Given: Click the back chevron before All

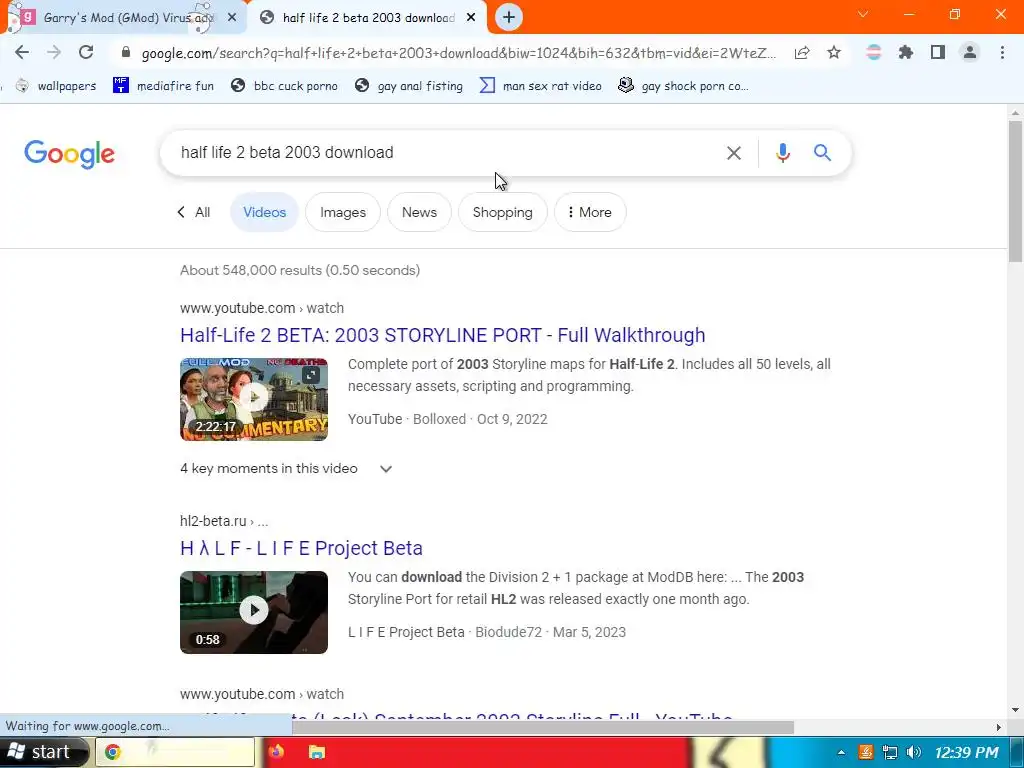Looking at the screenshot, I should coord(181,212).
